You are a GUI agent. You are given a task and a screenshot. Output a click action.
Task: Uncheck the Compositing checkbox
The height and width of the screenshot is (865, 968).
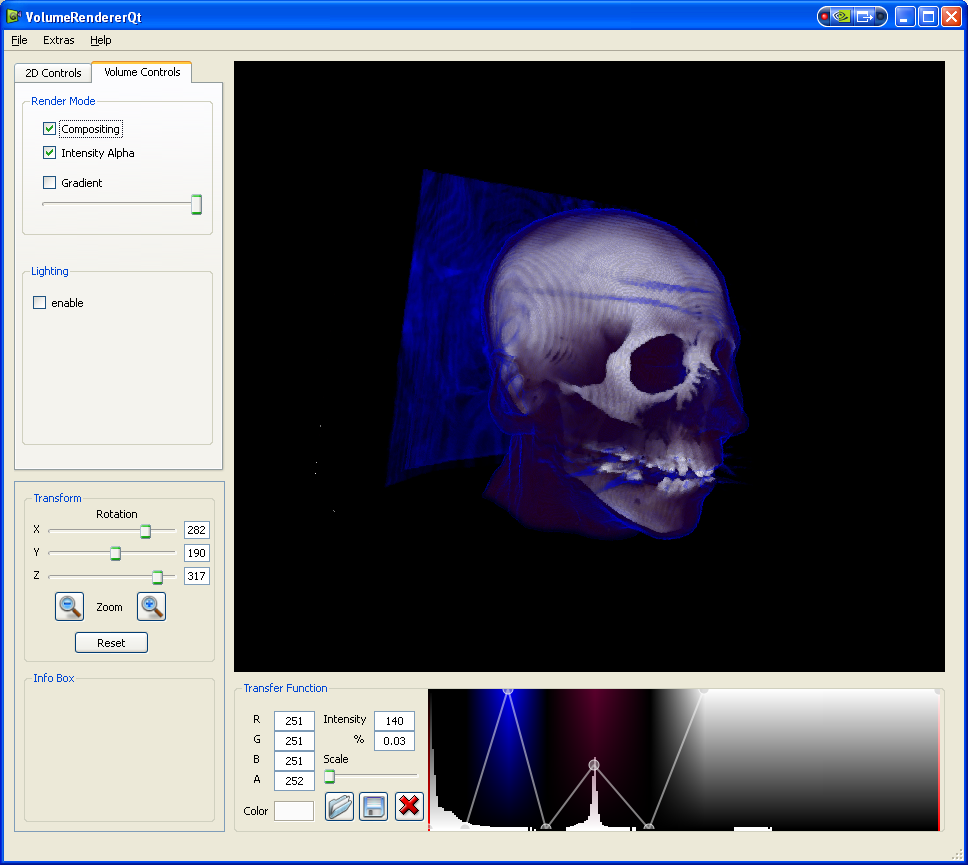(49, 129)
